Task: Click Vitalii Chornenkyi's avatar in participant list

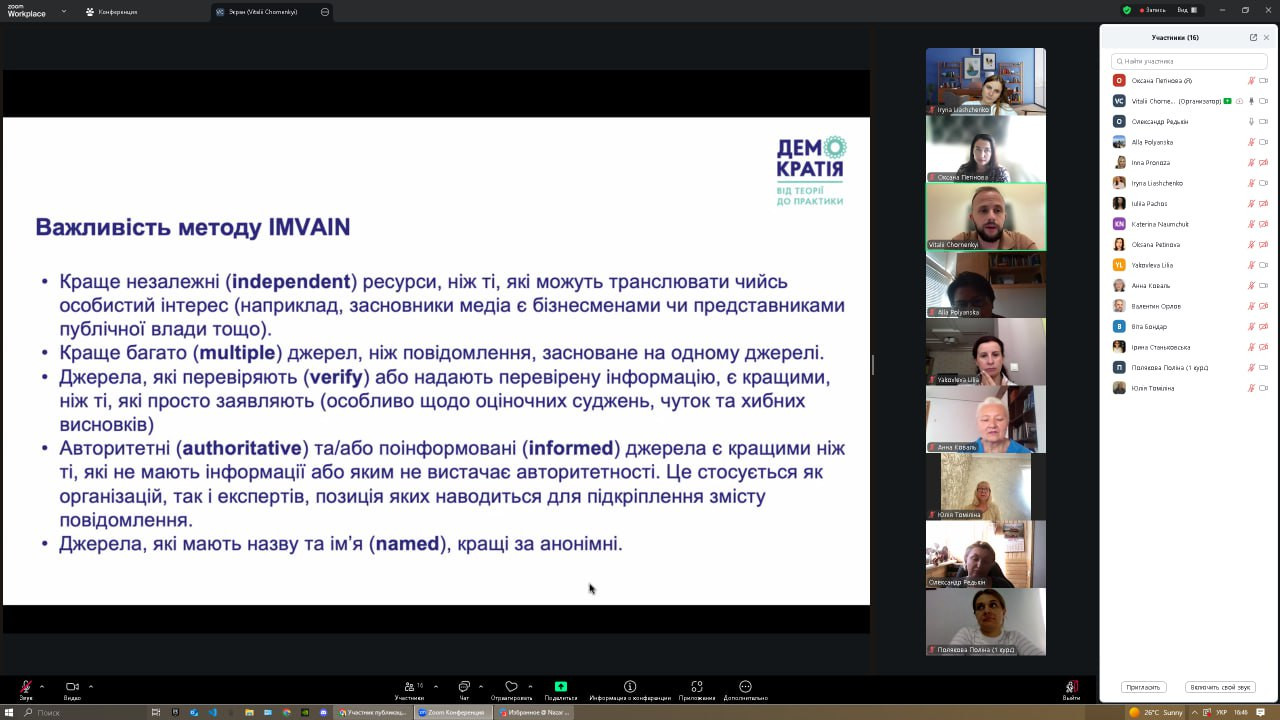Action: pos(1120,101)
